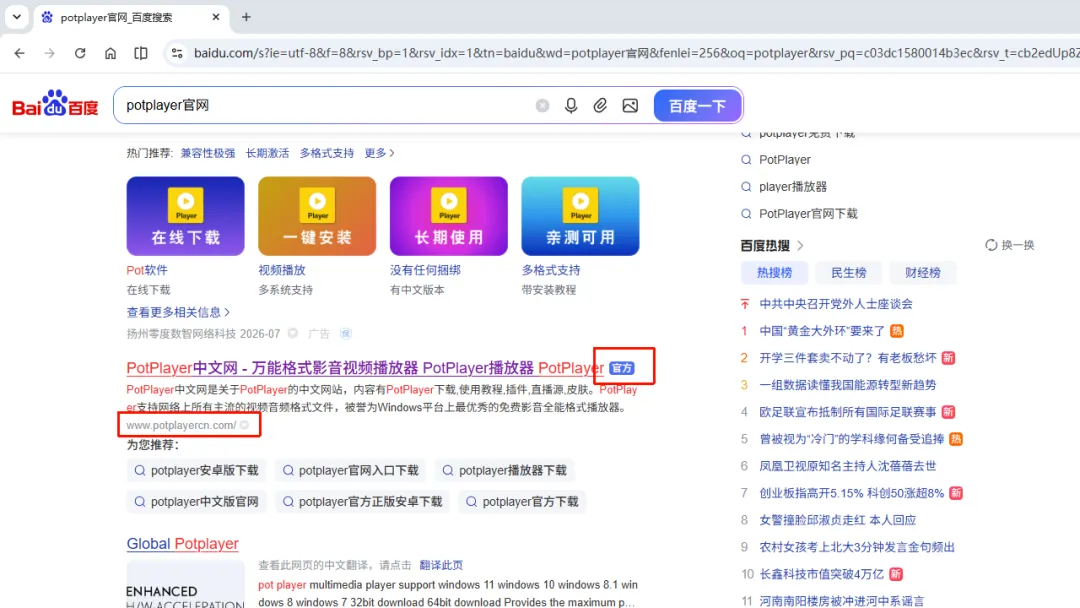Search potplayer安卓版下载 suggestion
This screenshot has height=608, width=1080.
[x=196, y=470]
